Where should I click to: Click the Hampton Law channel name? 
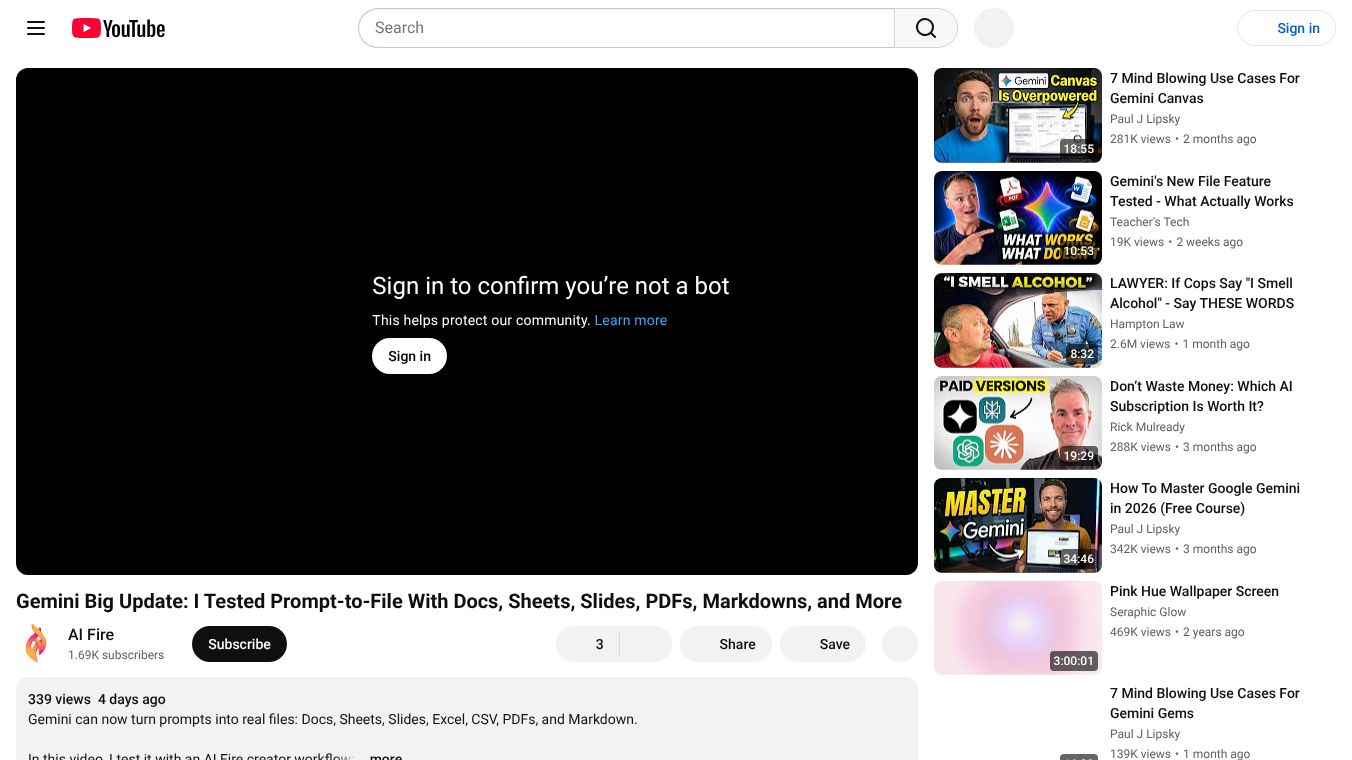point(1147,324)
